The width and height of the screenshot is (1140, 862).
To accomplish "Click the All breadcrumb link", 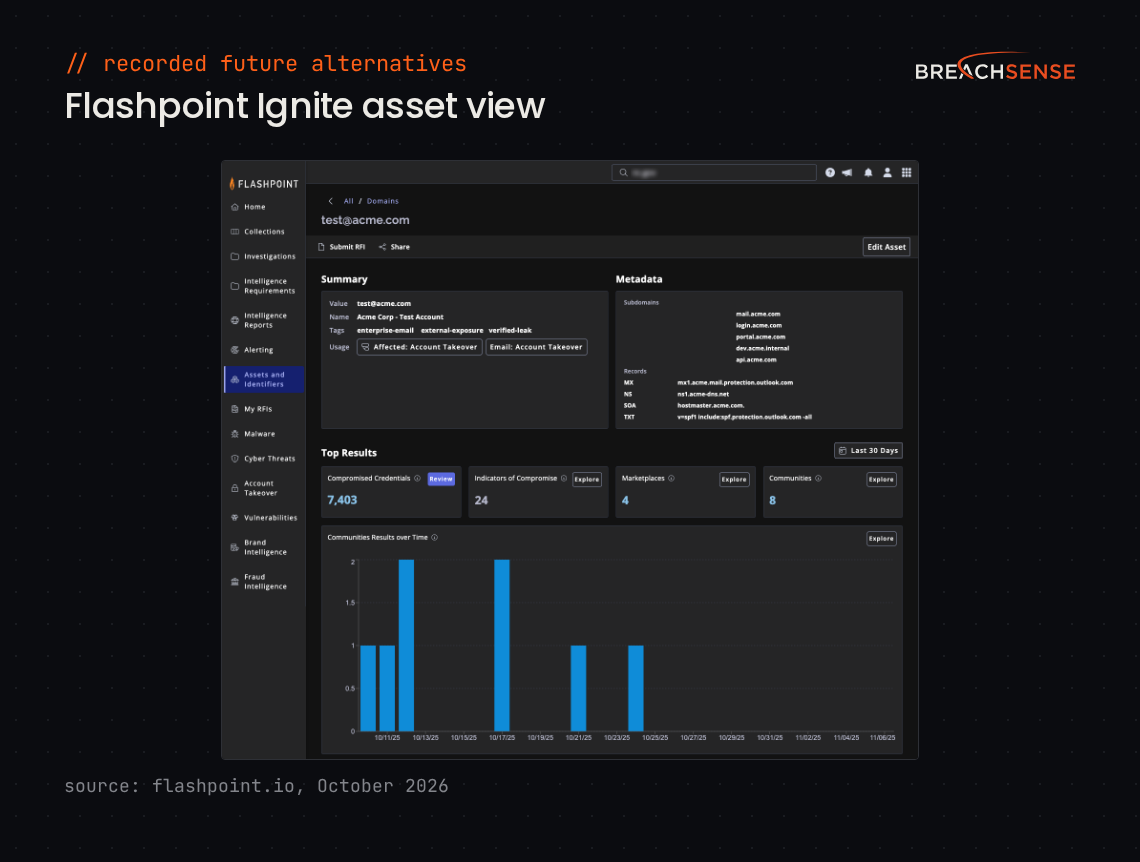I will click(349, 201).
